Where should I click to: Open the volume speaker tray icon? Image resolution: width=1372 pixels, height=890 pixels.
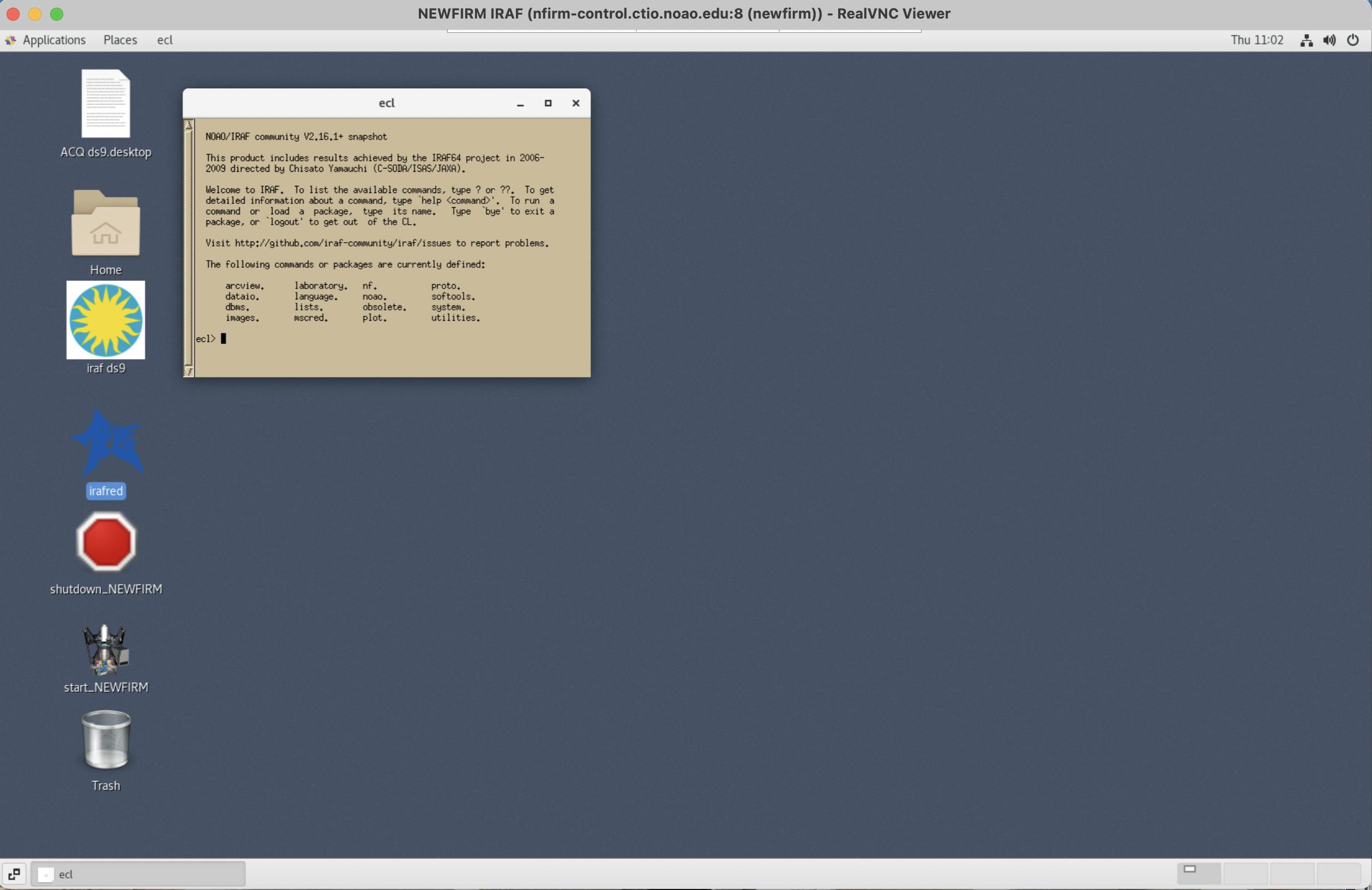(1329, 40)
